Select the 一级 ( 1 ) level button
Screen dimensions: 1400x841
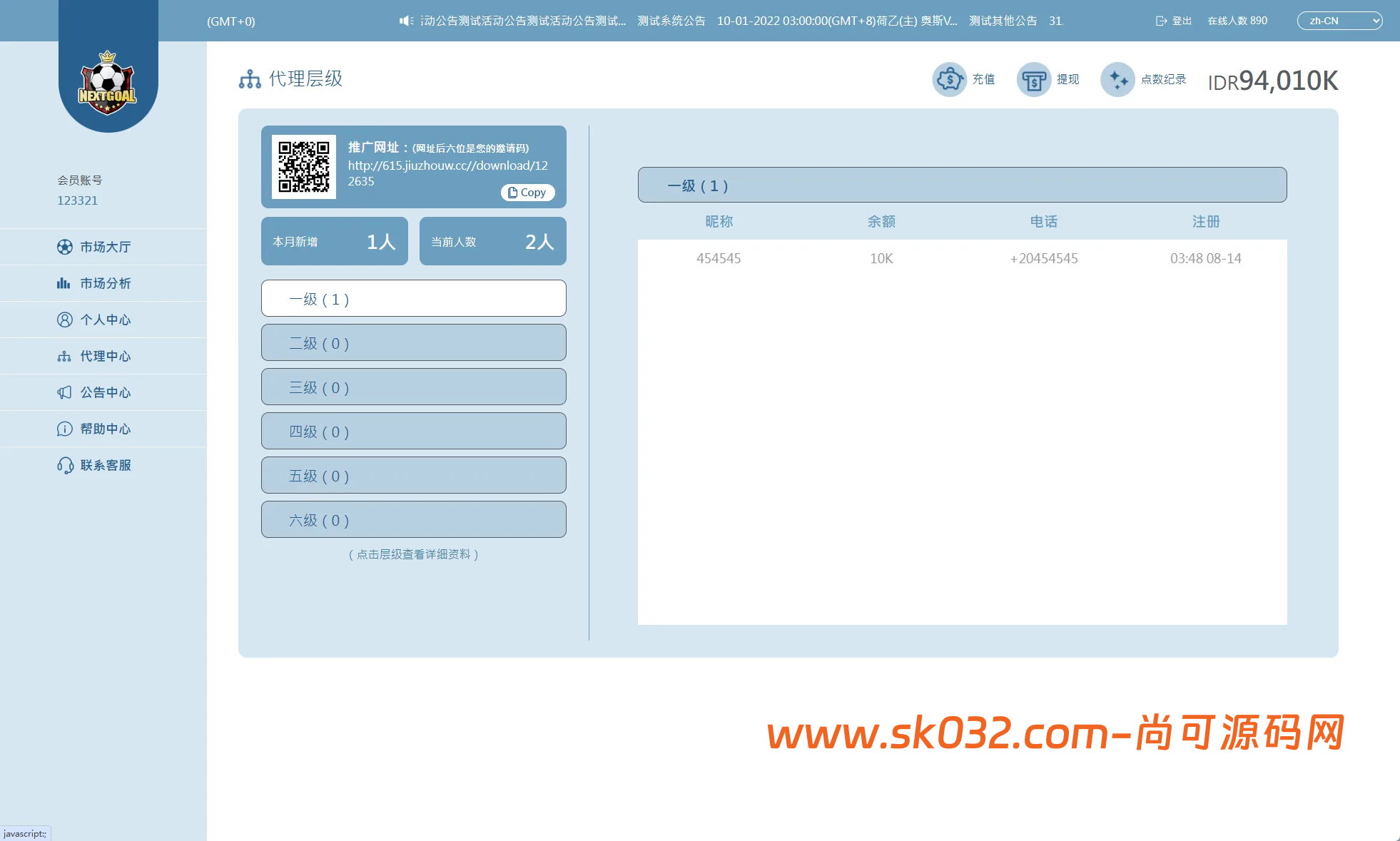coord(413,298)
